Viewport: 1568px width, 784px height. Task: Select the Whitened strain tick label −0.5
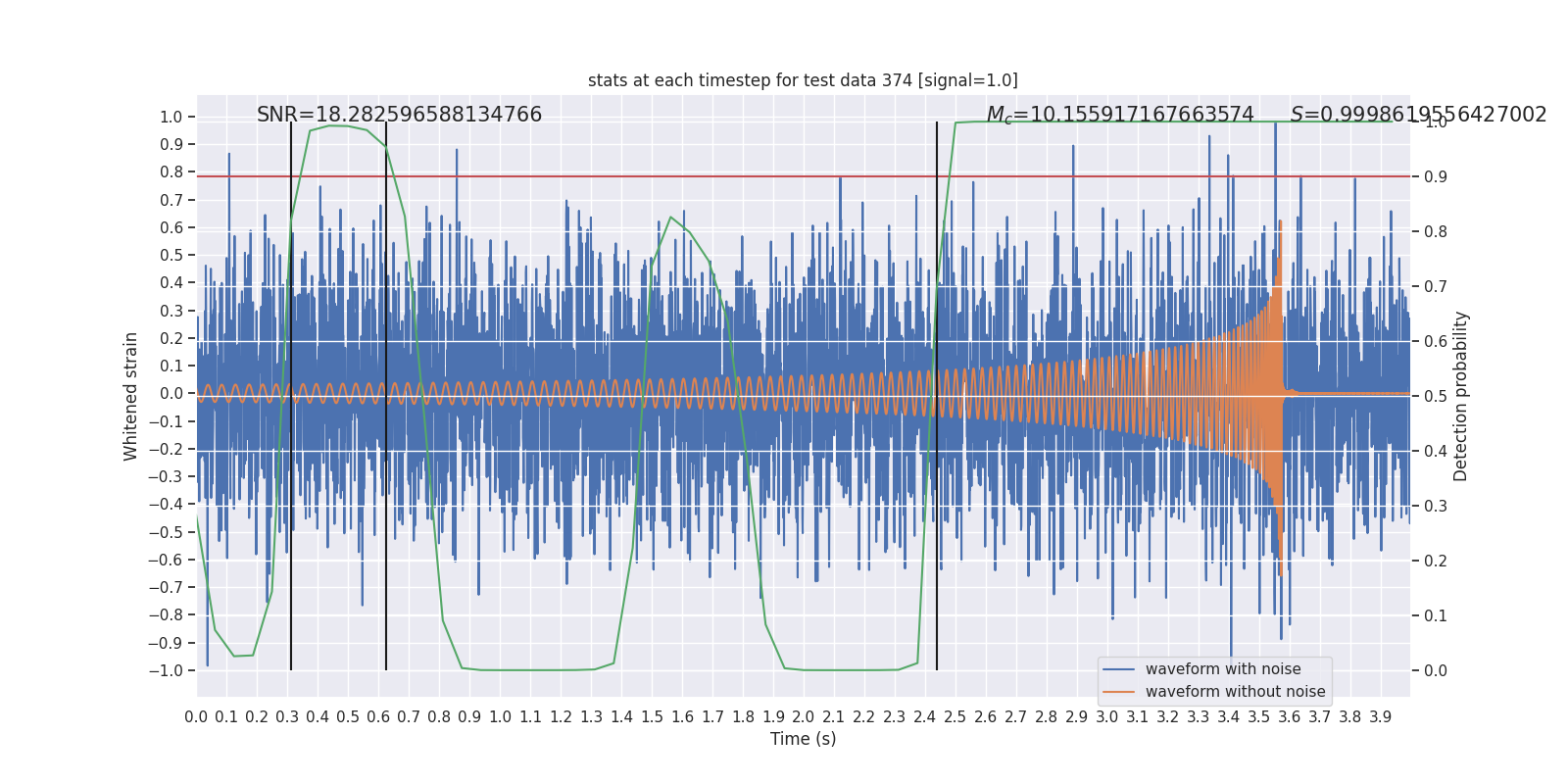pyautogui.click(x=166, y=532)
